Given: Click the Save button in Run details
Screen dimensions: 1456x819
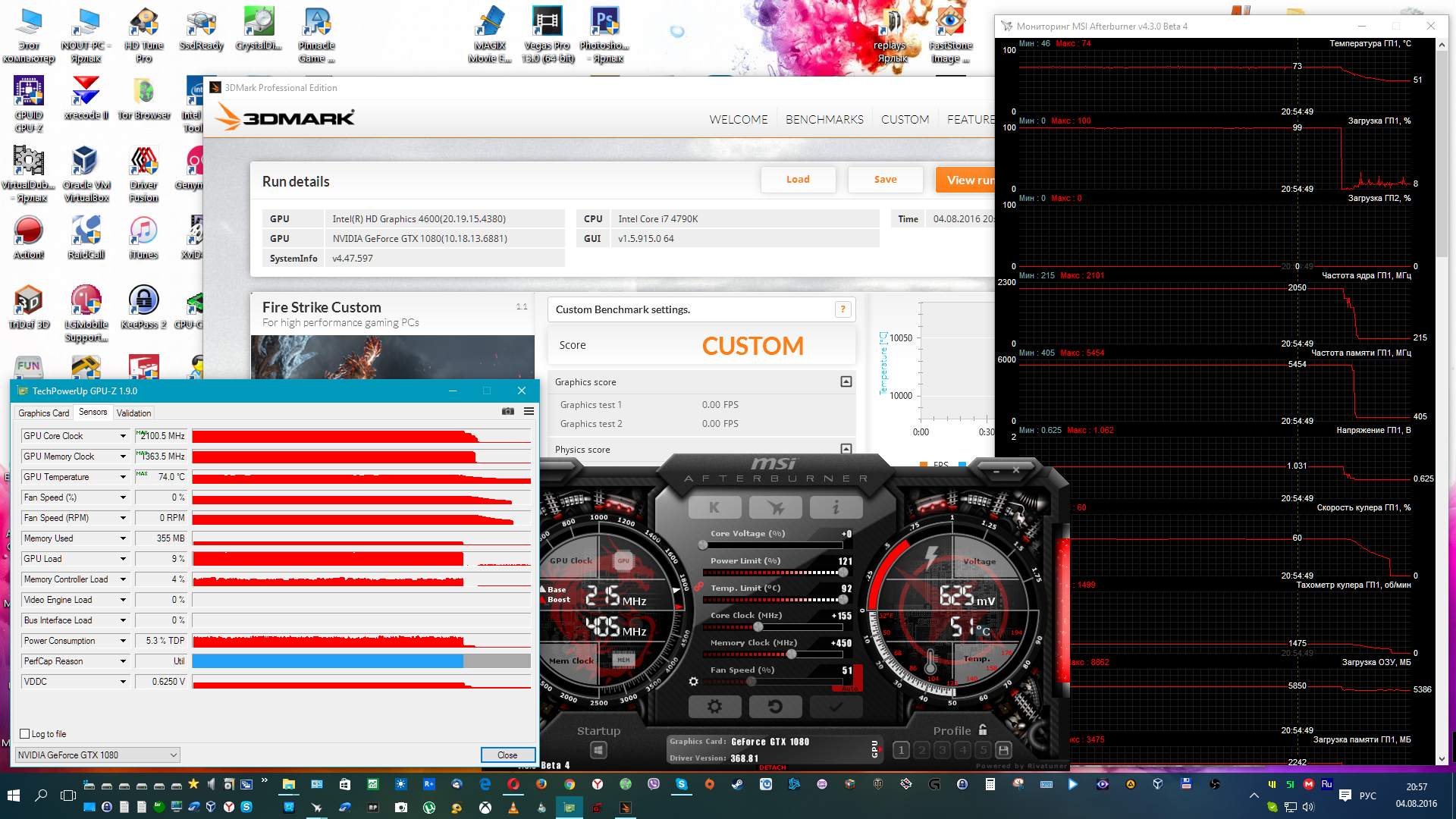Looking at the screenshot, I should coord(885,180).
